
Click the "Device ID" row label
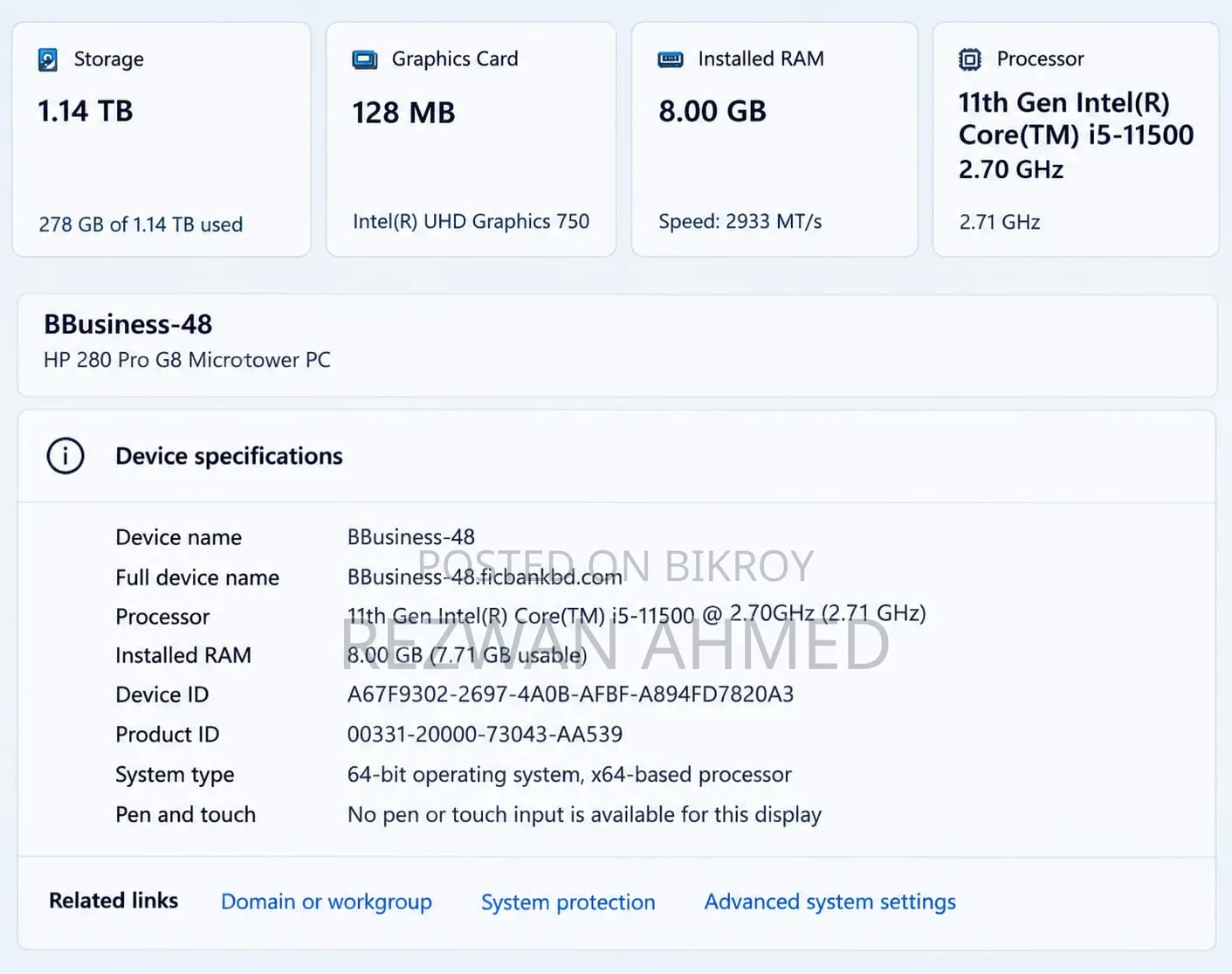pyautogui.click(x=162, y=694)
